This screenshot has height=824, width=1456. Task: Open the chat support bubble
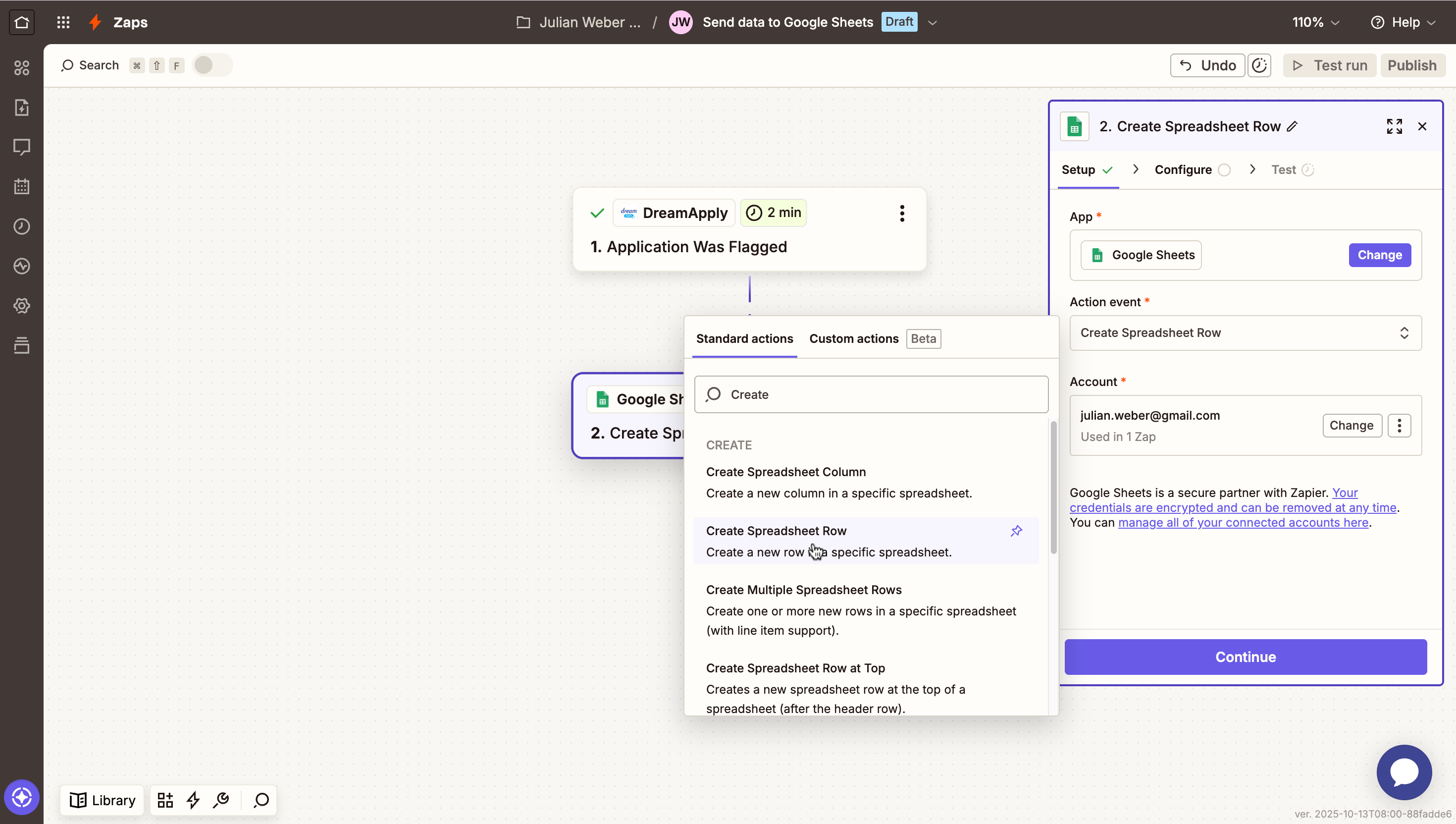click(1404, 772)
